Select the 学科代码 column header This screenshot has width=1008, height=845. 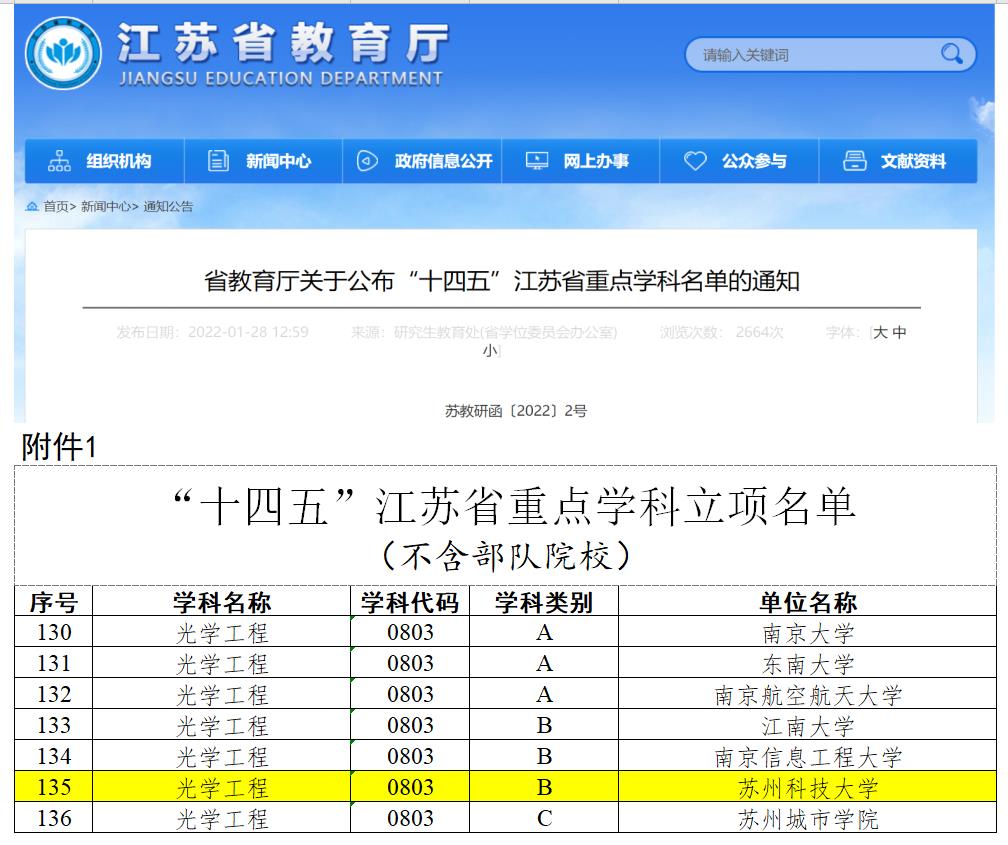tap(409, 602)
